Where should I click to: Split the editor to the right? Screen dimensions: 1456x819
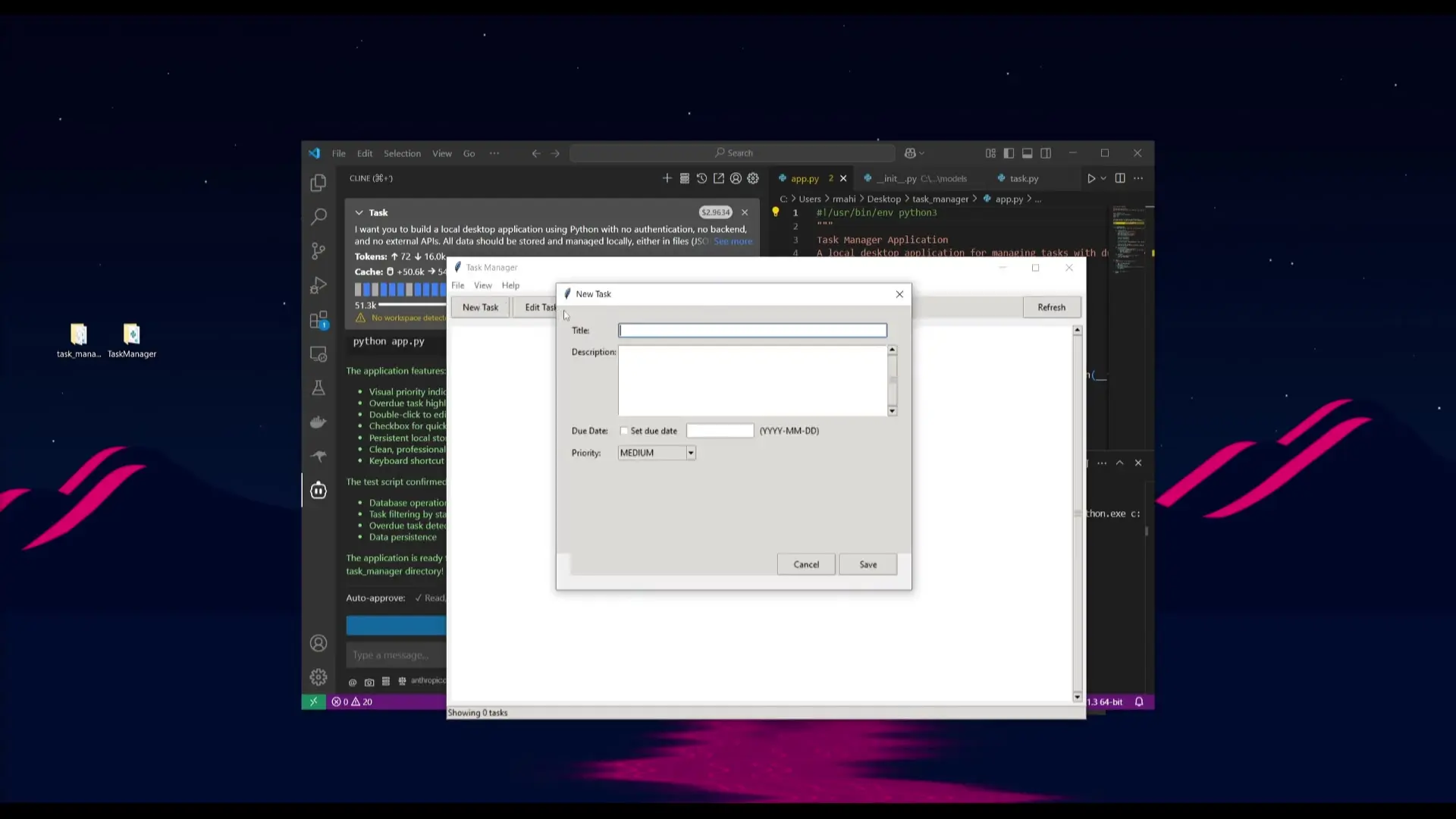point(1120,178)
